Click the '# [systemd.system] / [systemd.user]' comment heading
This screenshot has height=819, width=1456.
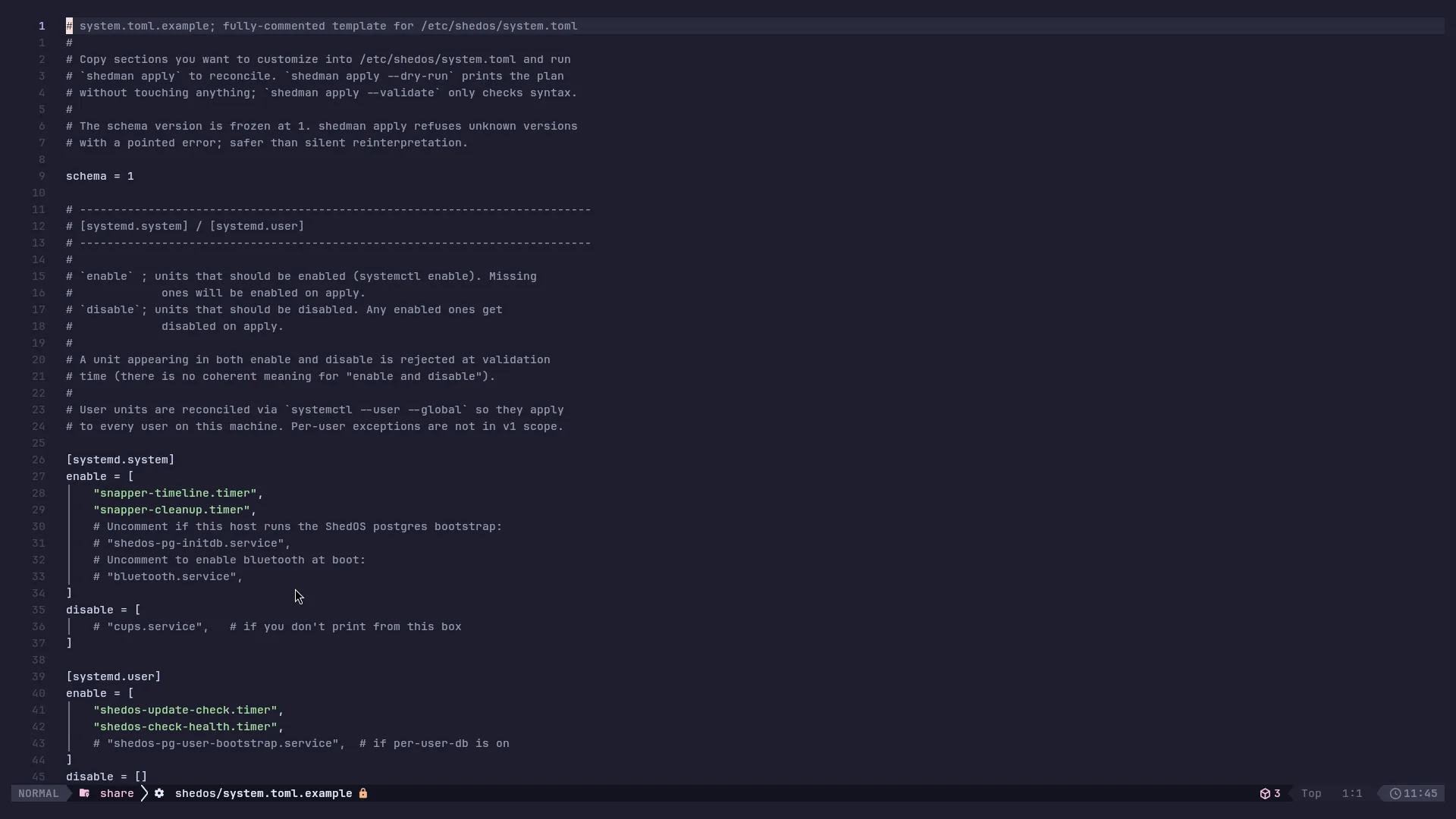(186, 226)
